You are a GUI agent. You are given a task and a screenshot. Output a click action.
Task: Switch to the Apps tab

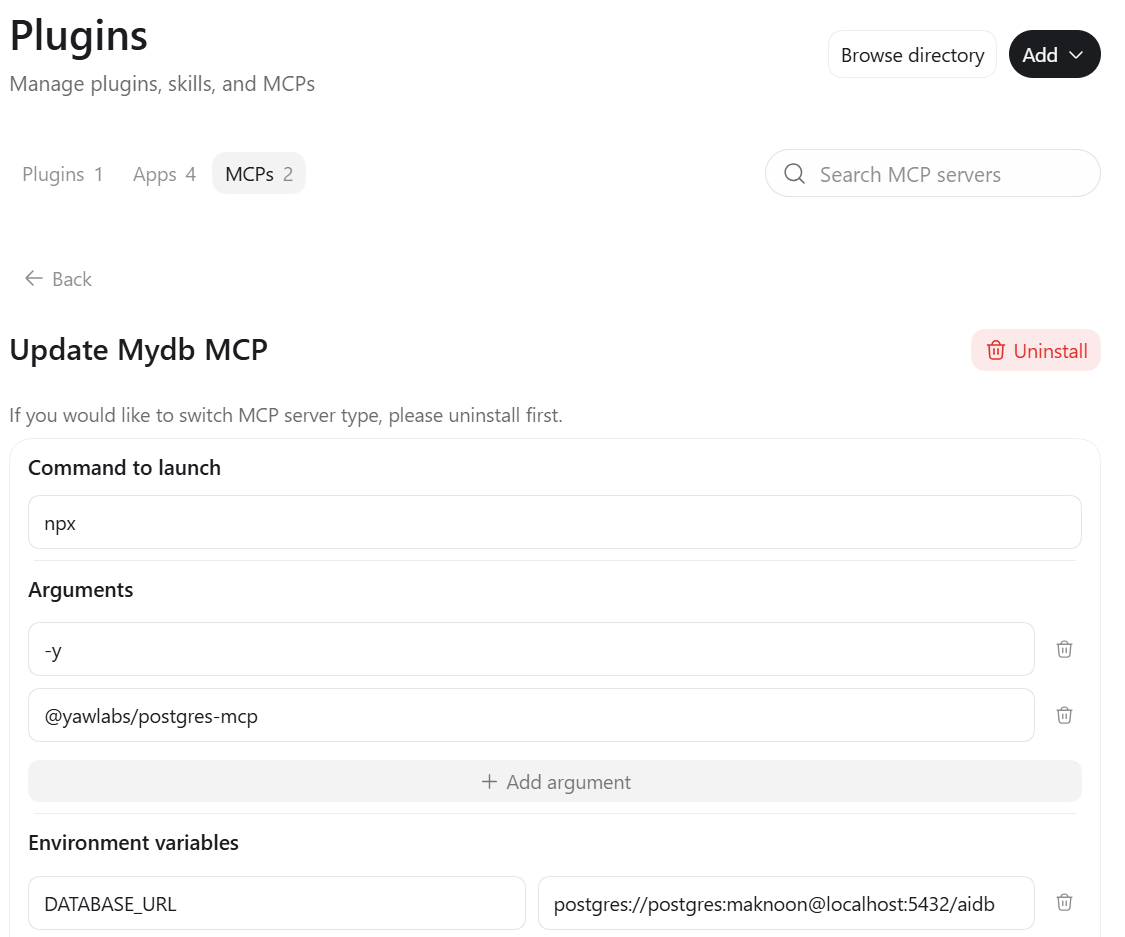pyautogui.click(x=164, y=174)
